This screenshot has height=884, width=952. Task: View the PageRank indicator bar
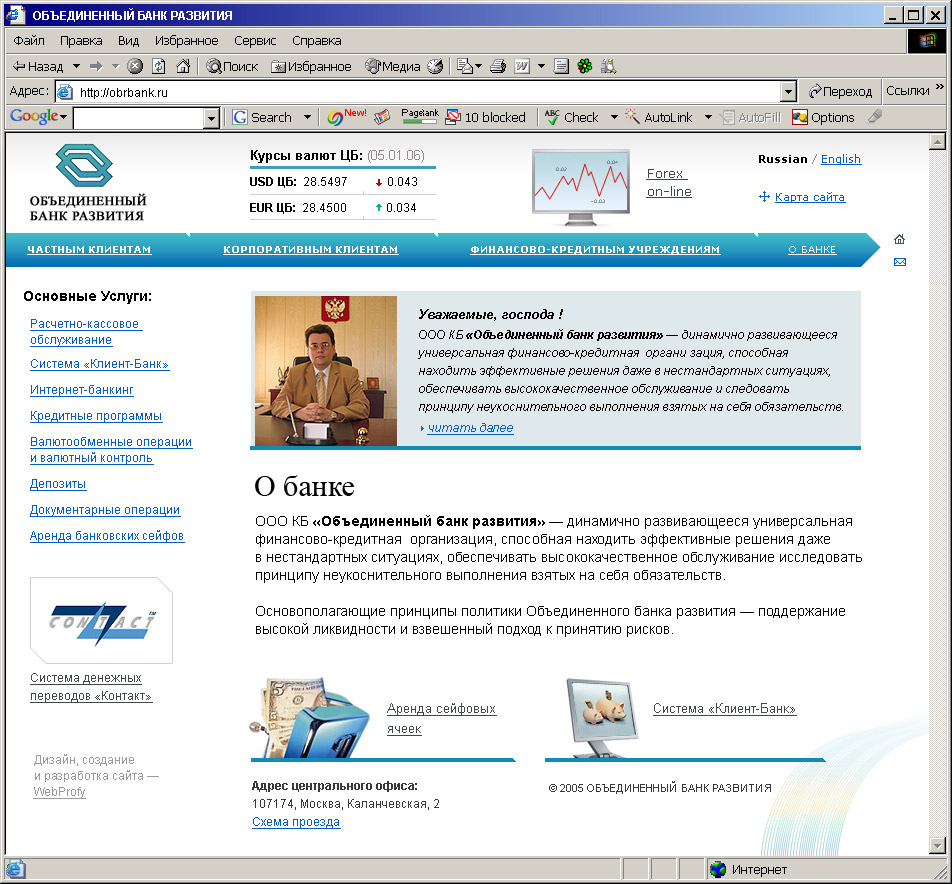pos(420,117)
